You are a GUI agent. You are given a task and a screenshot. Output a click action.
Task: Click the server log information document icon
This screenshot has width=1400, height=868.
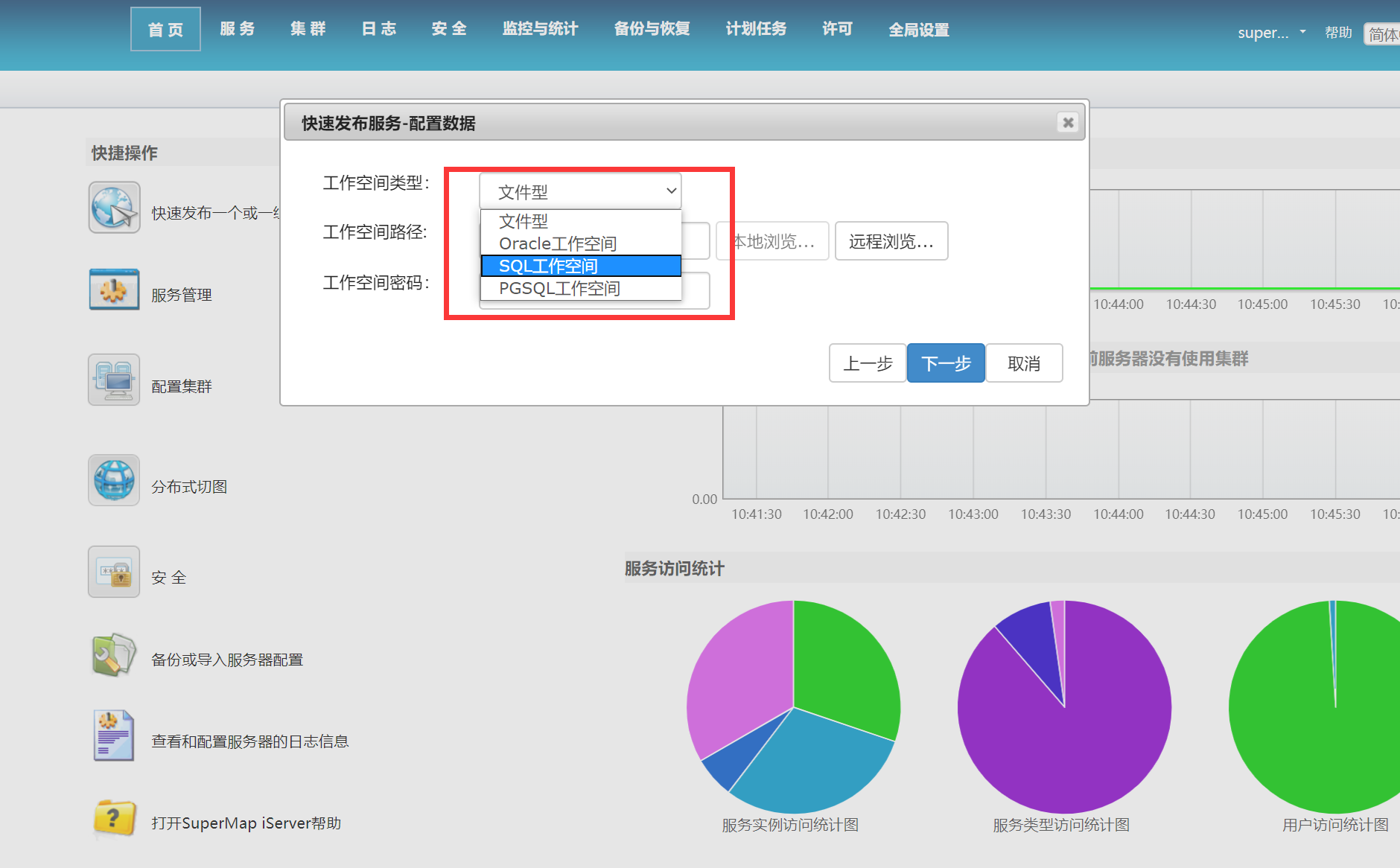[x=114, y=735]
